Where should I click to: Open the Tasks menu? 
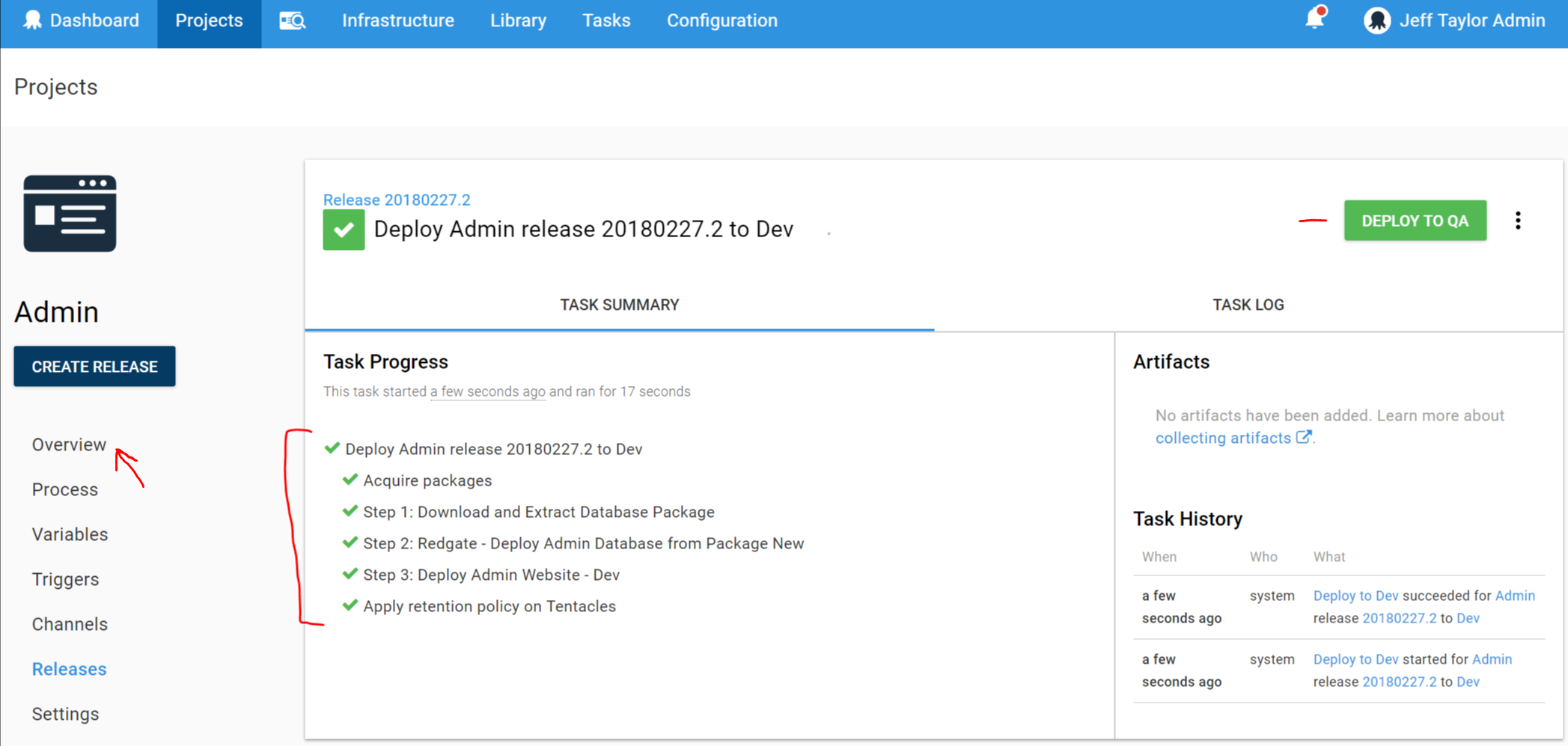606,20
